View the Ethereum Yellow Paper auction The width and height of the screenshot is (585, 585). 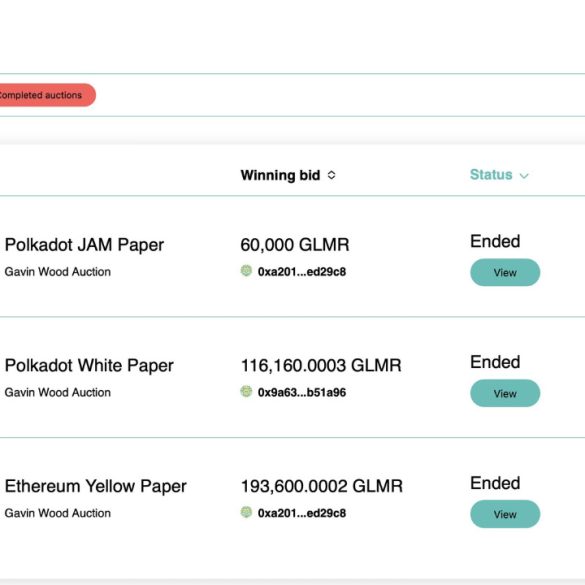point(505,514)
